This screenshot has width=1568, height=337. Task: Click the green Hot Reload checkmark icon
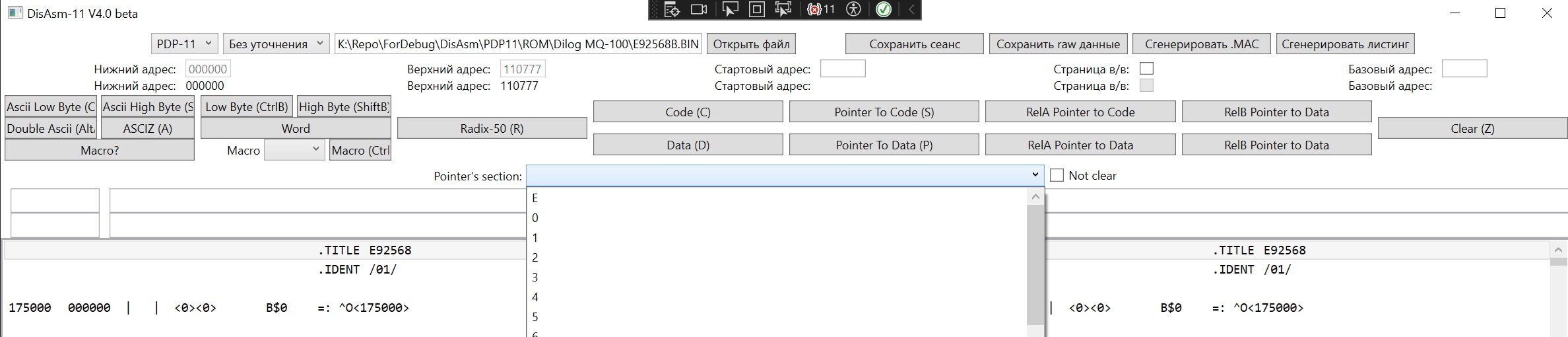coord(884,10)
